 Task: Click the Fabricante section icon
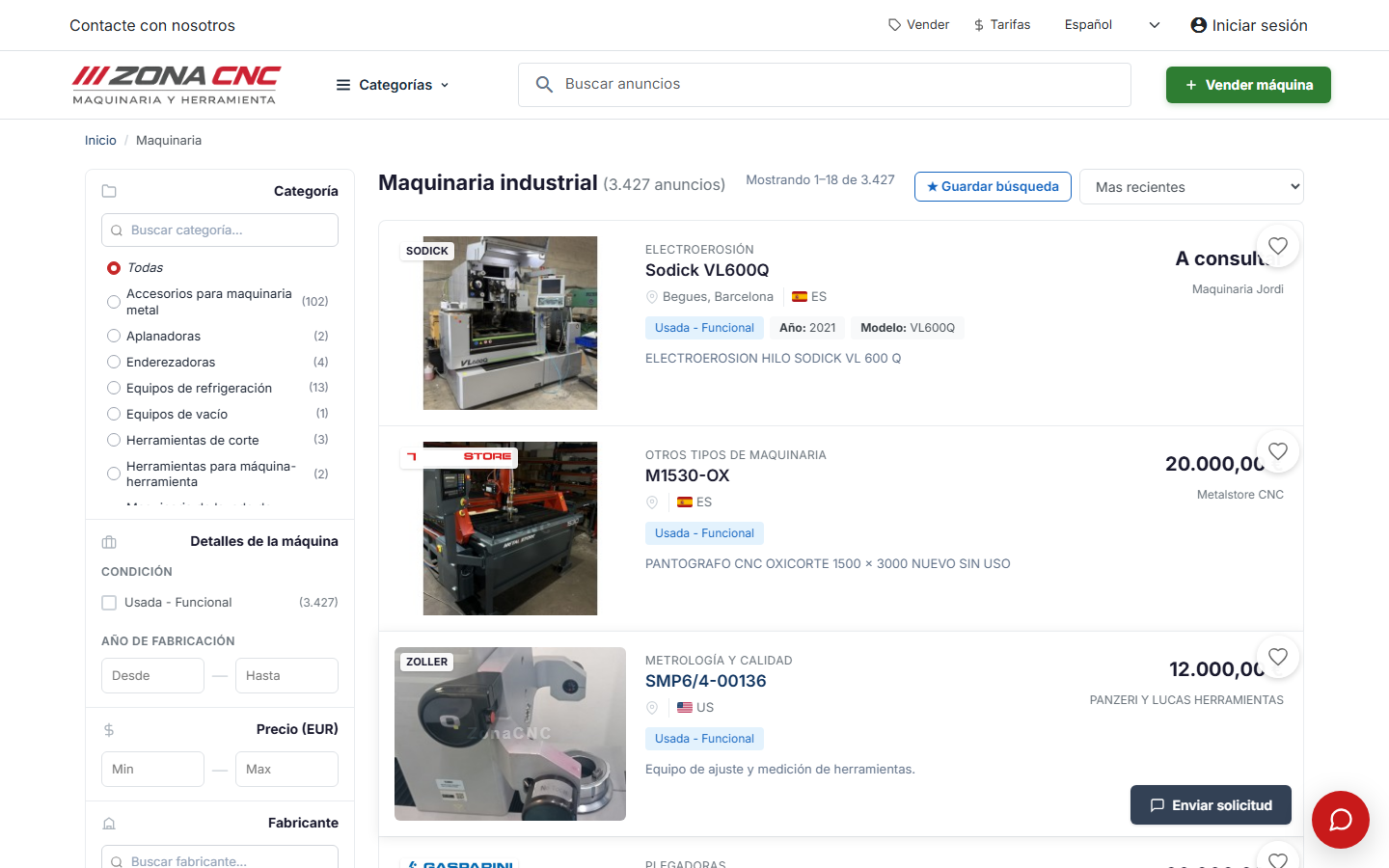(109, 824)
